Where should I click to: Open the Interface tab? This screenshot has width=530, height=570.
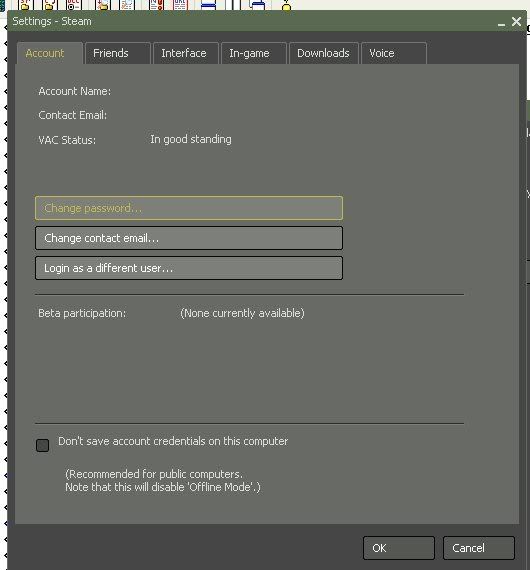[x=186, y=53]
